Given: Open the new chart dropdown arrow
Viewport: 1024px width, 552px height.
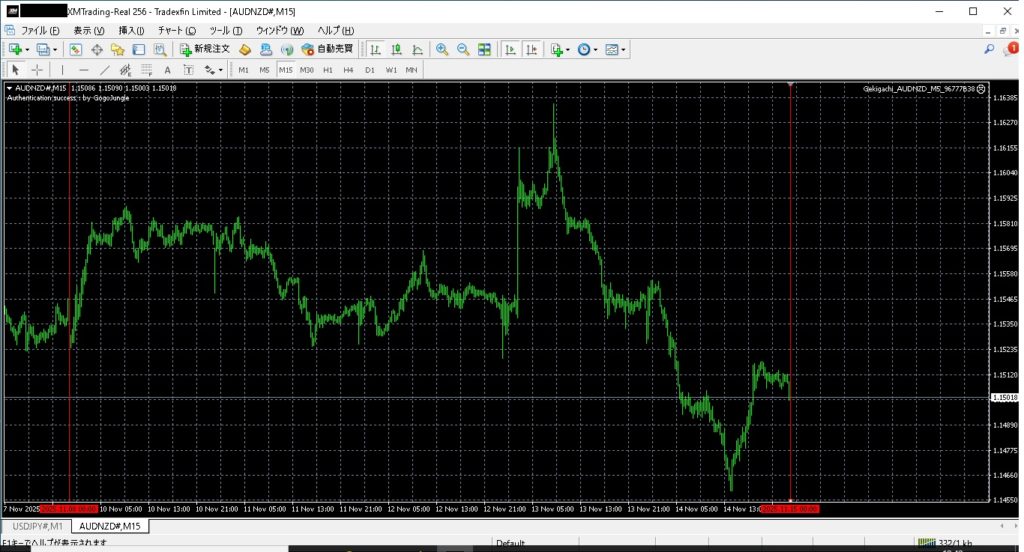Looking at the screenshot, I should (x=27, y=49).
